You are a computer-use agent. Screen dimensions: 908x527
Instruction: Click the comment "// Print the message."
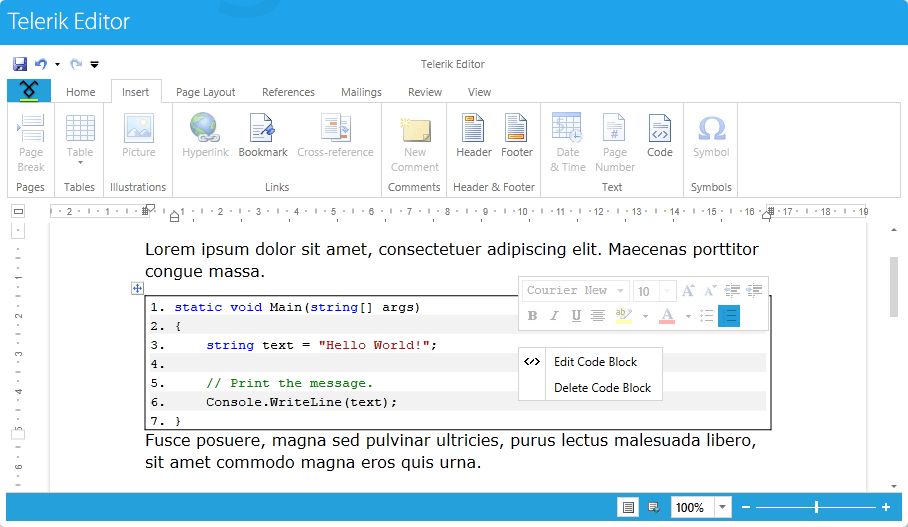click(290, 383)
